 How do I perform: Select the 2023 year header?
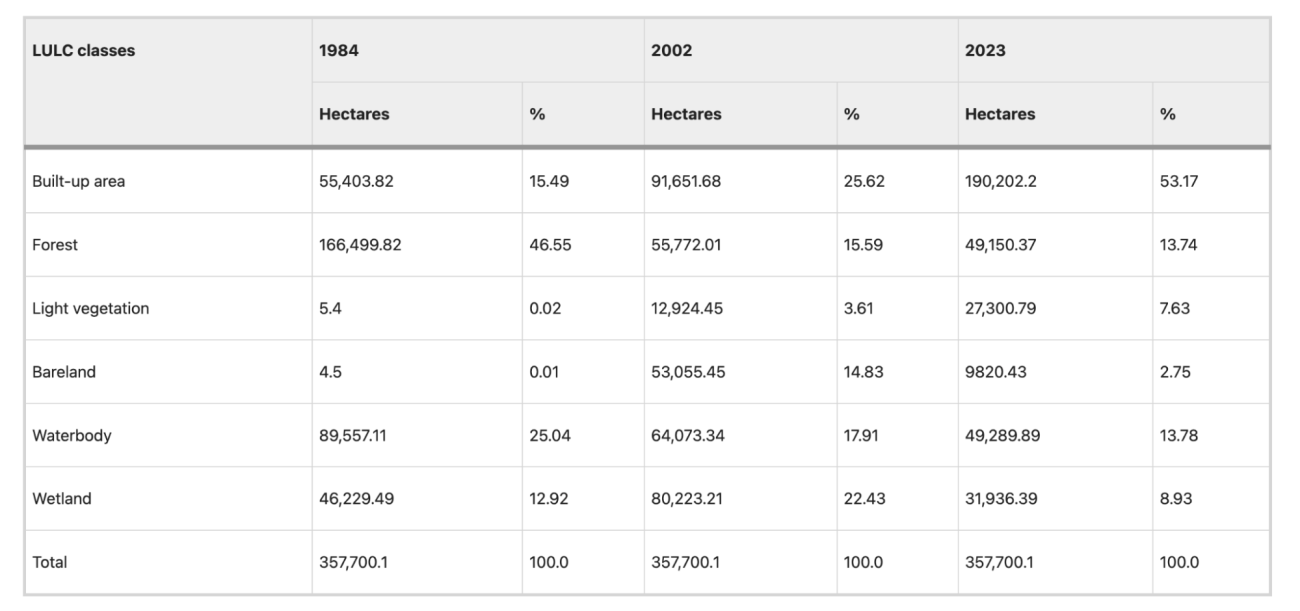pyautogui.click(x=985, y=51)
